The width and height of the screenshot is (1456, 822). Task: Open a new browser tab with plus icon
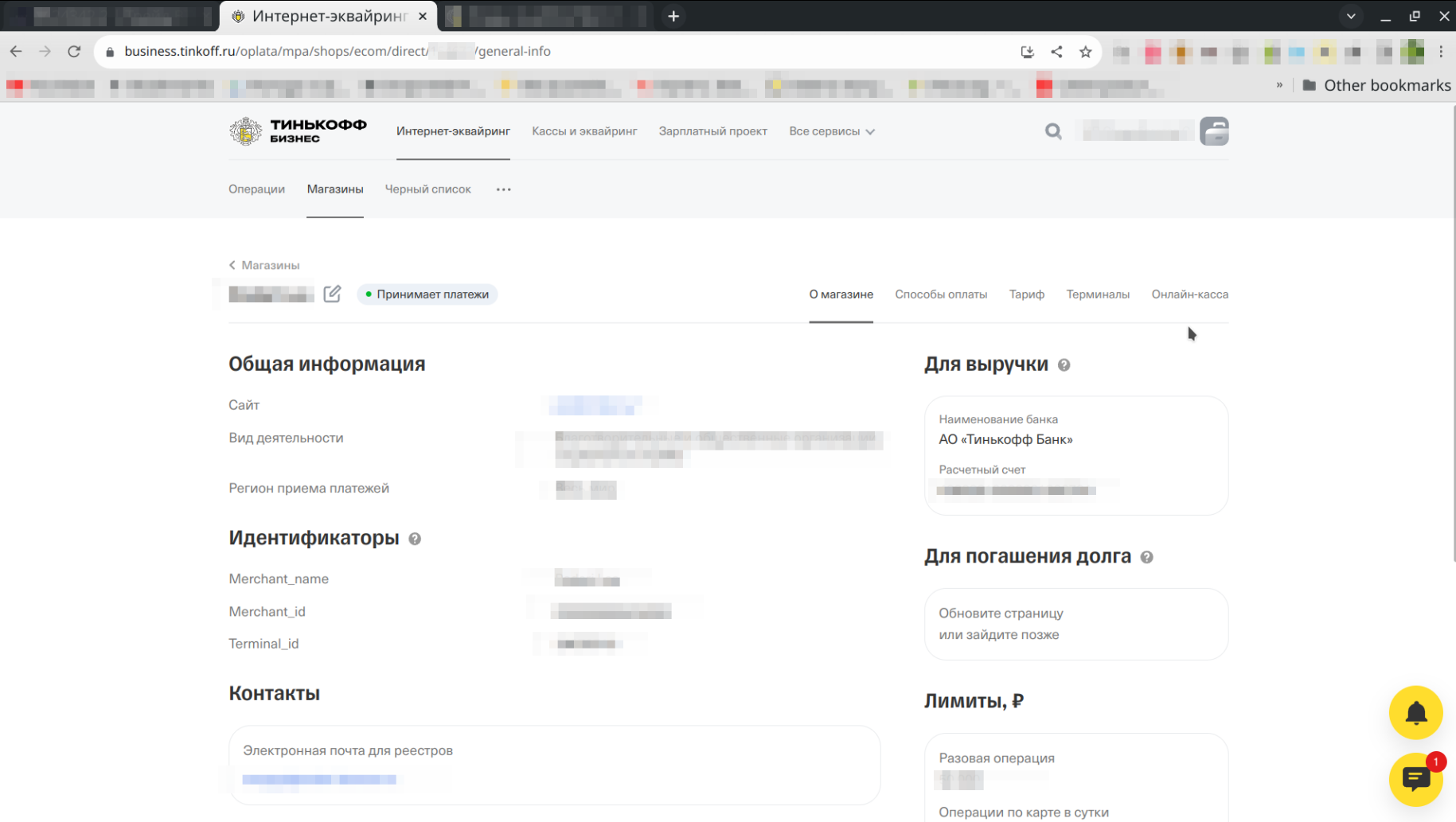(673, 16)
